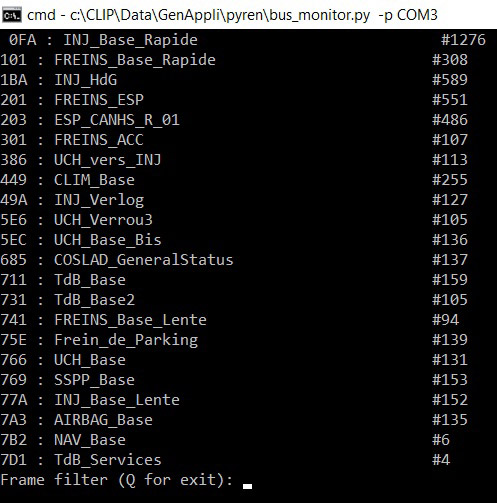Click the #153 counter value
The height and width of the screenshot is (503, 497).
click(450, 380)
